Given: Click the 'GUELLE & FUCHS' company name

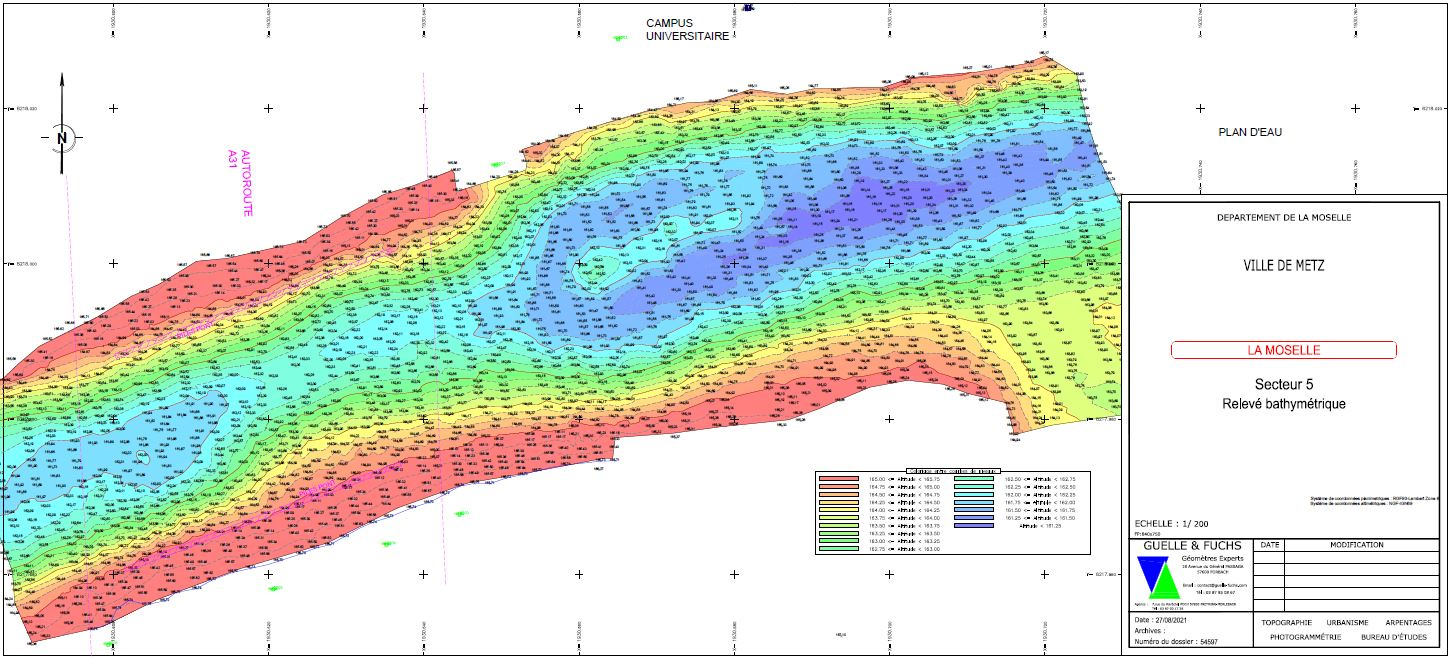Looking at the screenshot, I should pos(1192,546).
